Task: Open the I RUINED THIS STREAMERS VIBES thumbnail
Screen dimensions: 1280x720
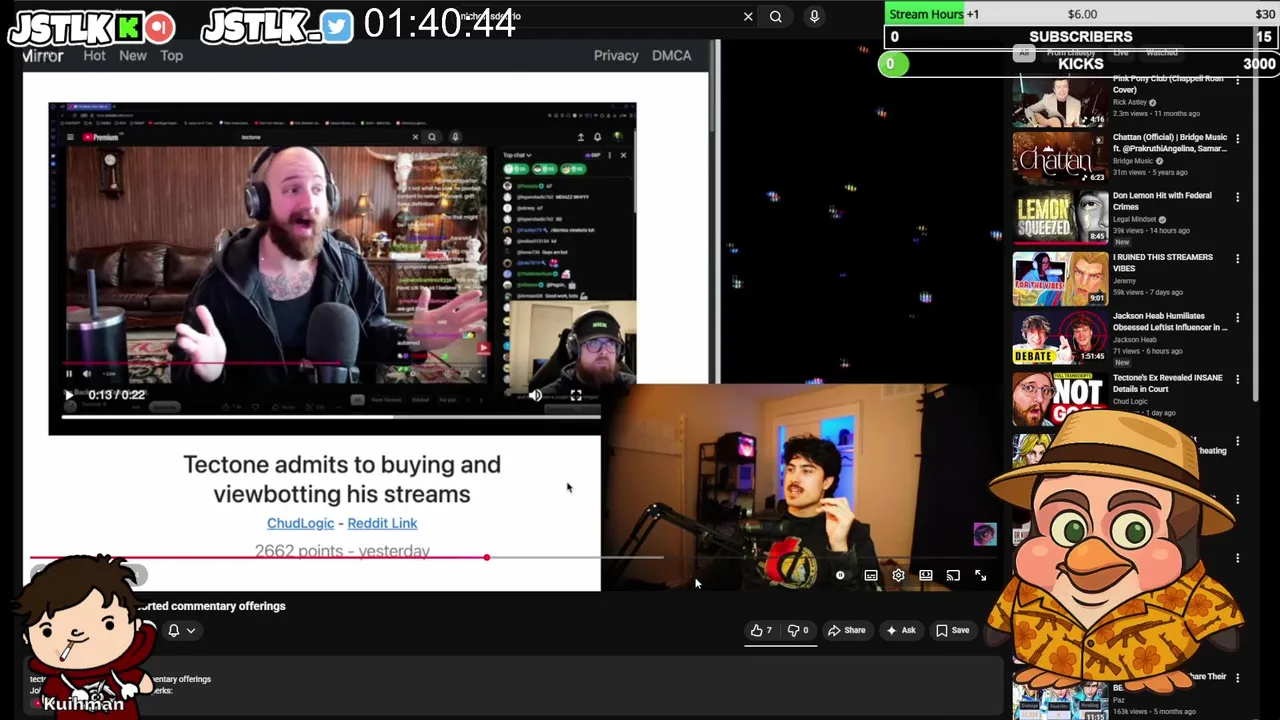Action: click(1060, 278)
